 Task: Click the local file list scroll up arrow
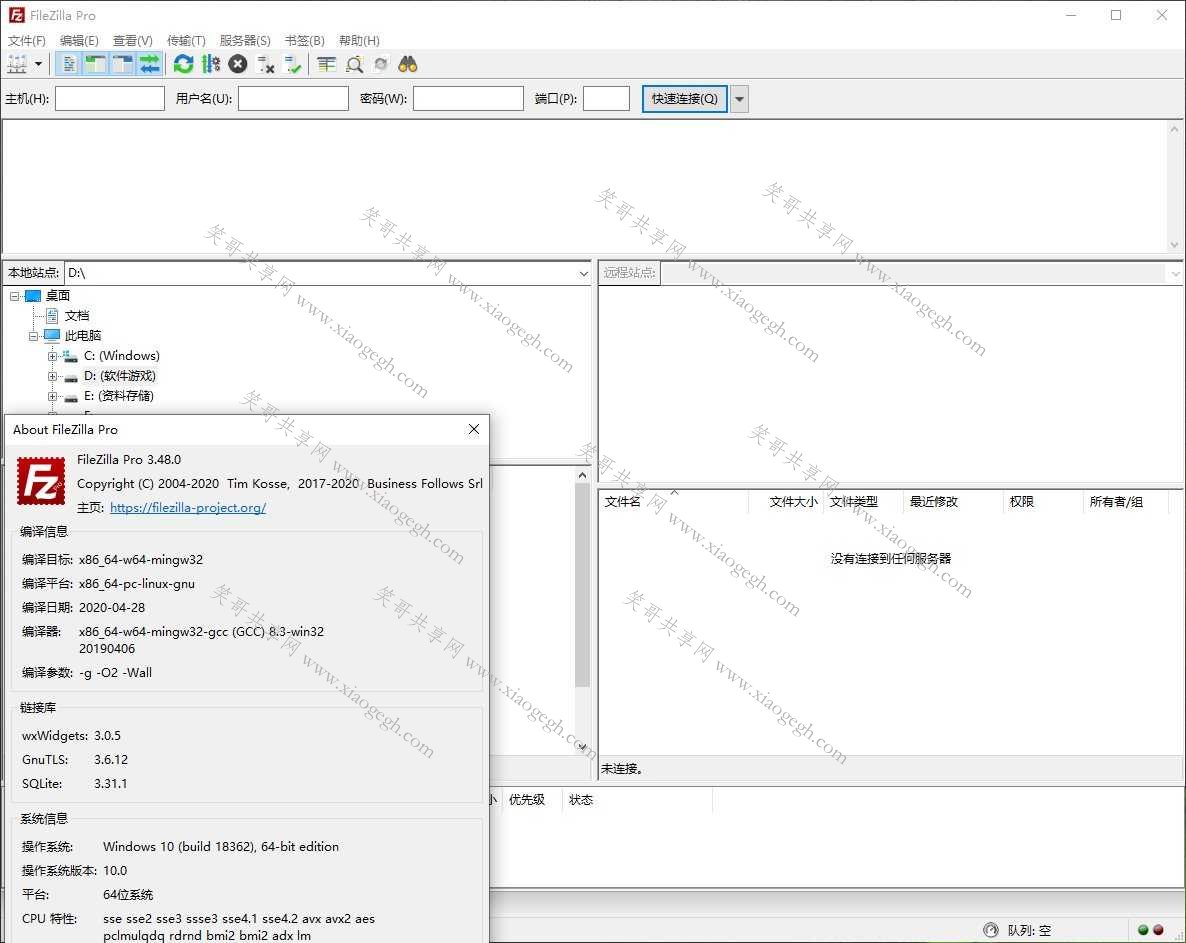click(x=582, y=476)
